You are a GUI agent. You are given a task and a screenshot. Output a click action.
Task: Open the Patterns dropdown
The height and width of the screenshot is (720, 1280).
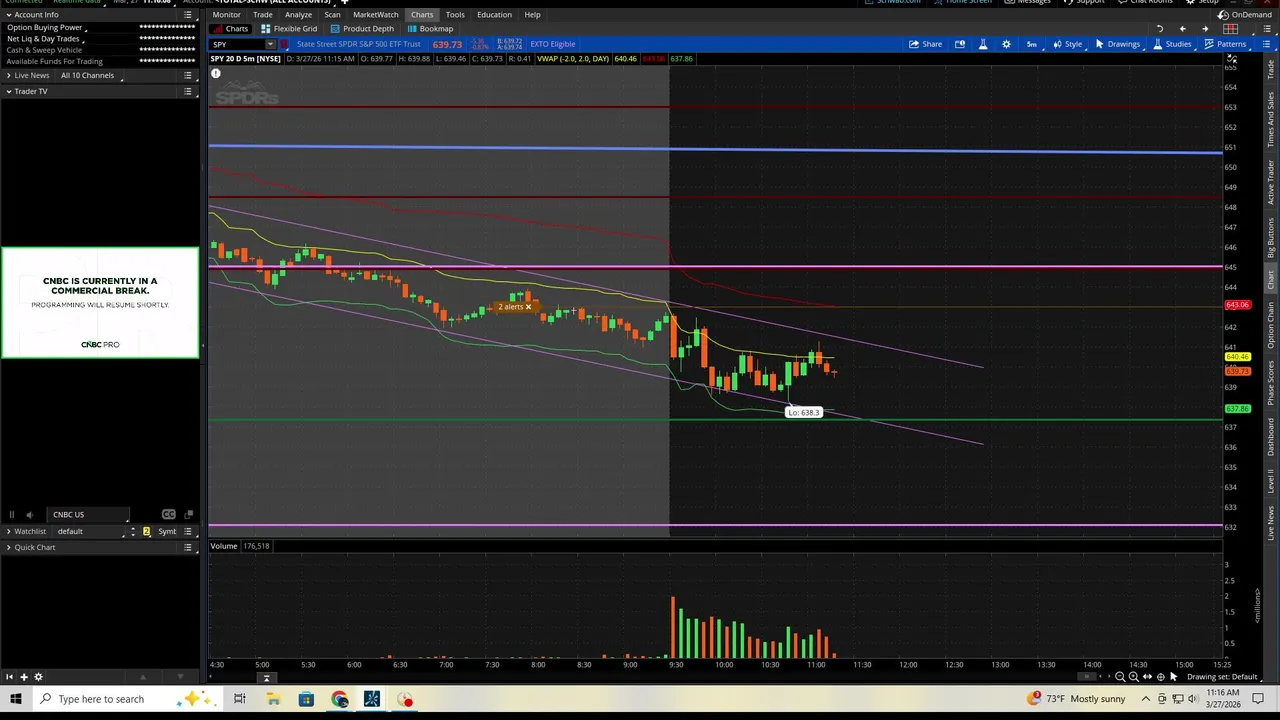coord(1225,44)
